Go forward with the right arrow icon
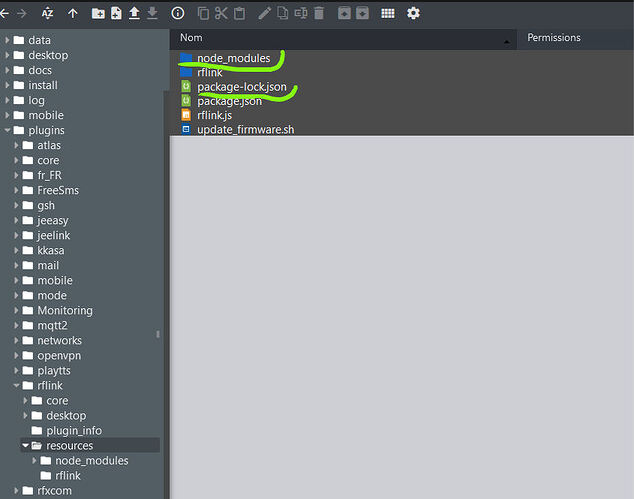Screen dimensions: 634x499 [21, 13]
